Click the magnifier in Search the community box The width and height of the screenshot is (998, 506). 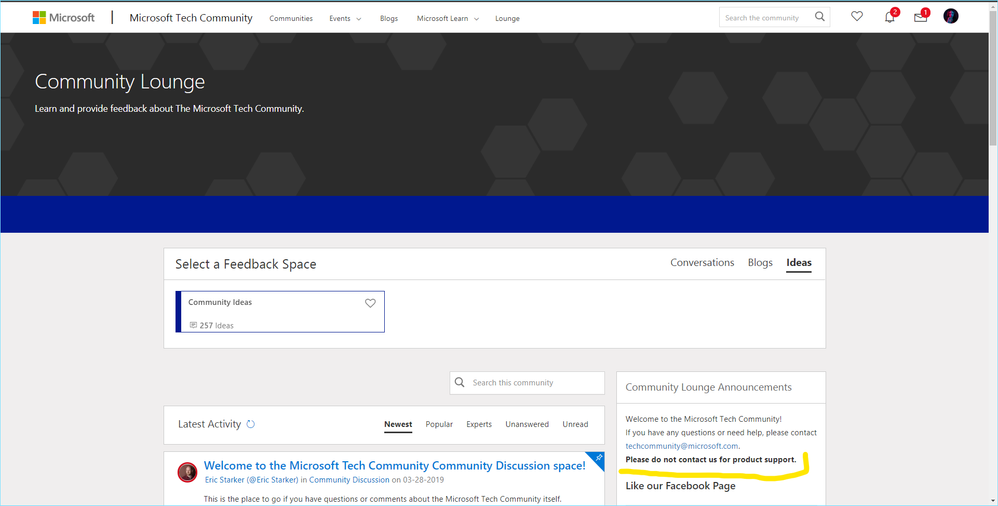820,17
